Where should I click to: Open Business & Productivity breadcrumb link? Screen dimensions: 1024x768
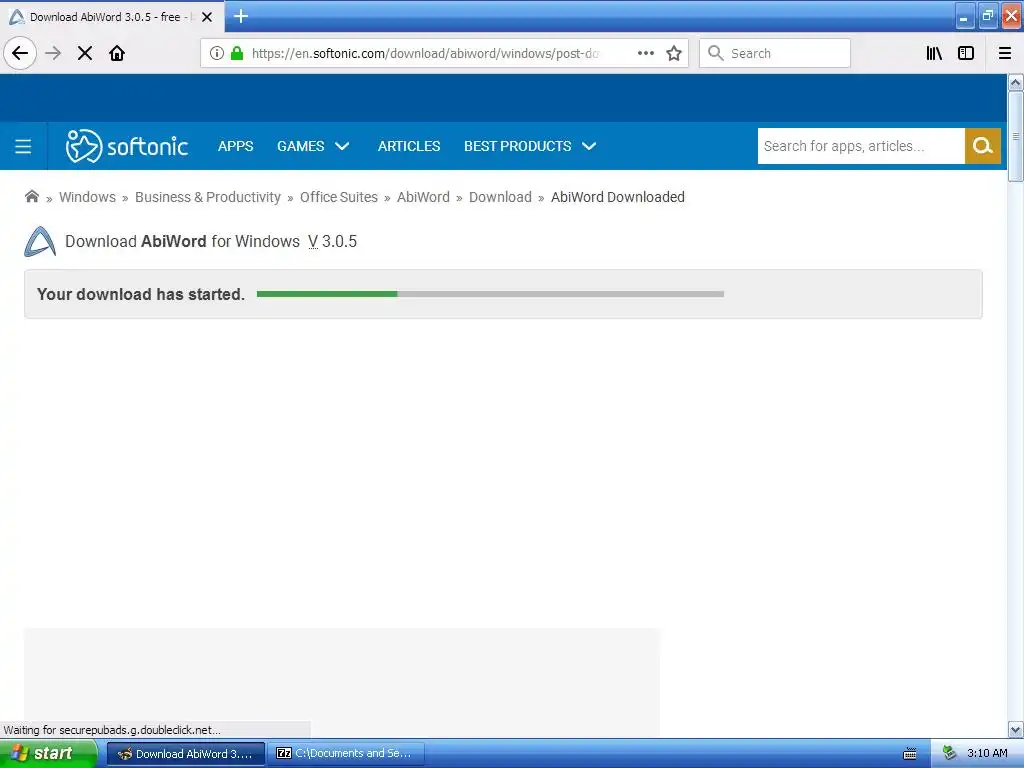(x=208, y=197)
